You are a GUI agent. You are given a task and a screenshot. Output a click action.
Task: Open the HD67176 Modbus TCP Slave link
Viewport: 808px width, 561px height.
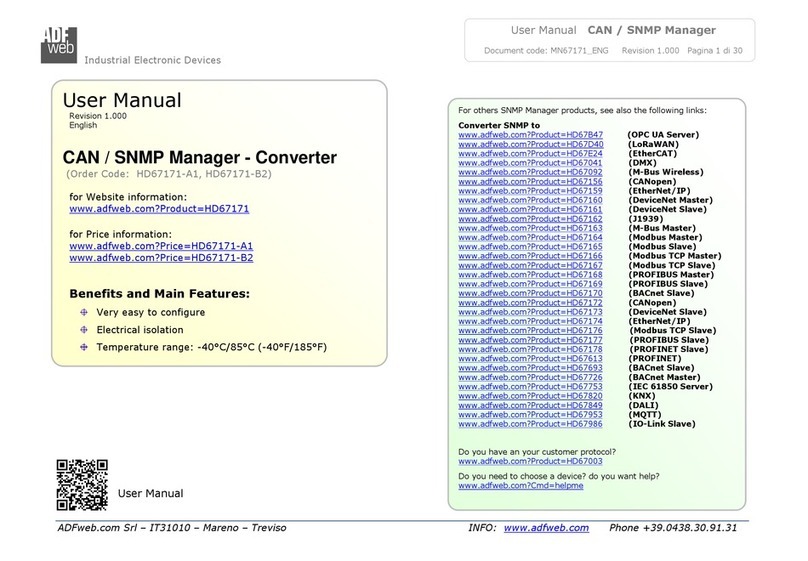coord(530,330)
